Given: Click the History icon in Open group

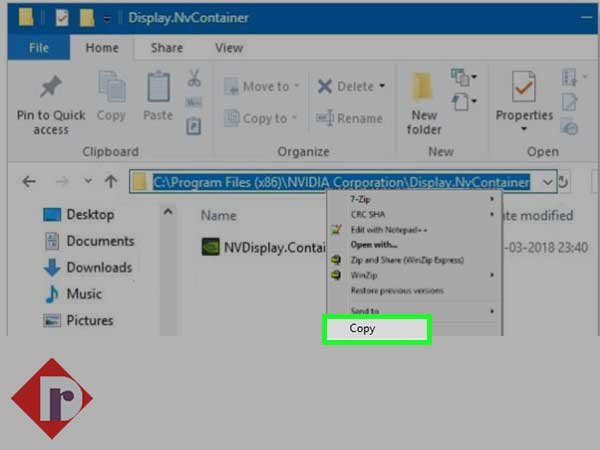Looking at the screenshot, I should 569,127.
